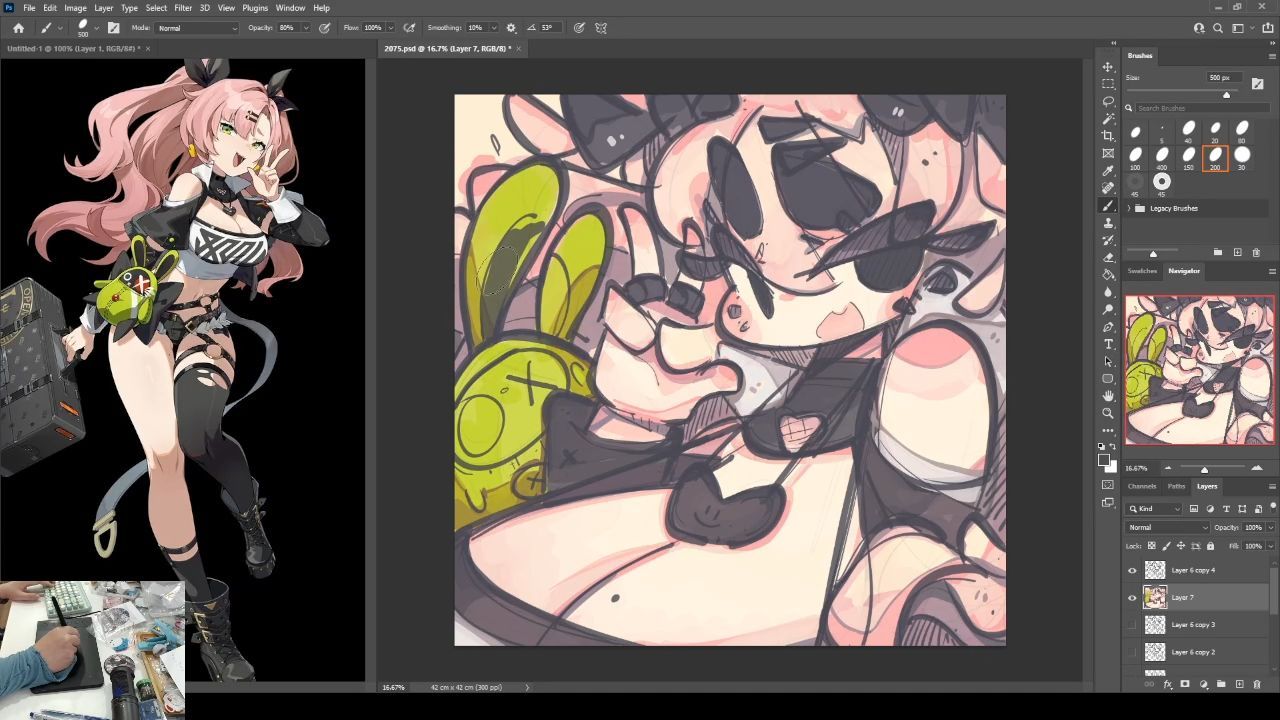The height and width of the screenshot is (720, 1280).
Task: Open the layer style fx menu
Action: 1167,684
